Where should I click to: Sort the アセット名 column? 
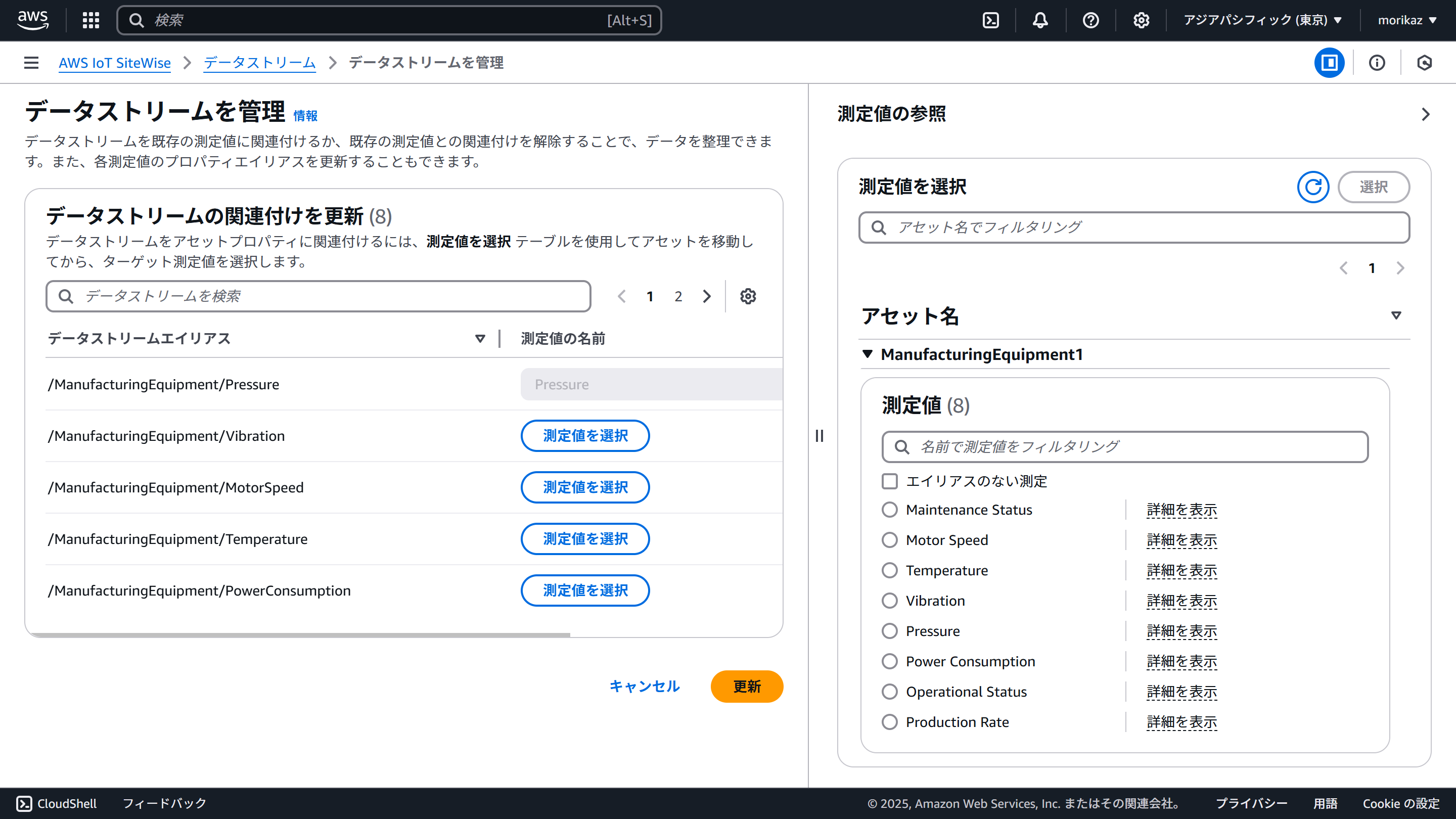(1396, 315)
